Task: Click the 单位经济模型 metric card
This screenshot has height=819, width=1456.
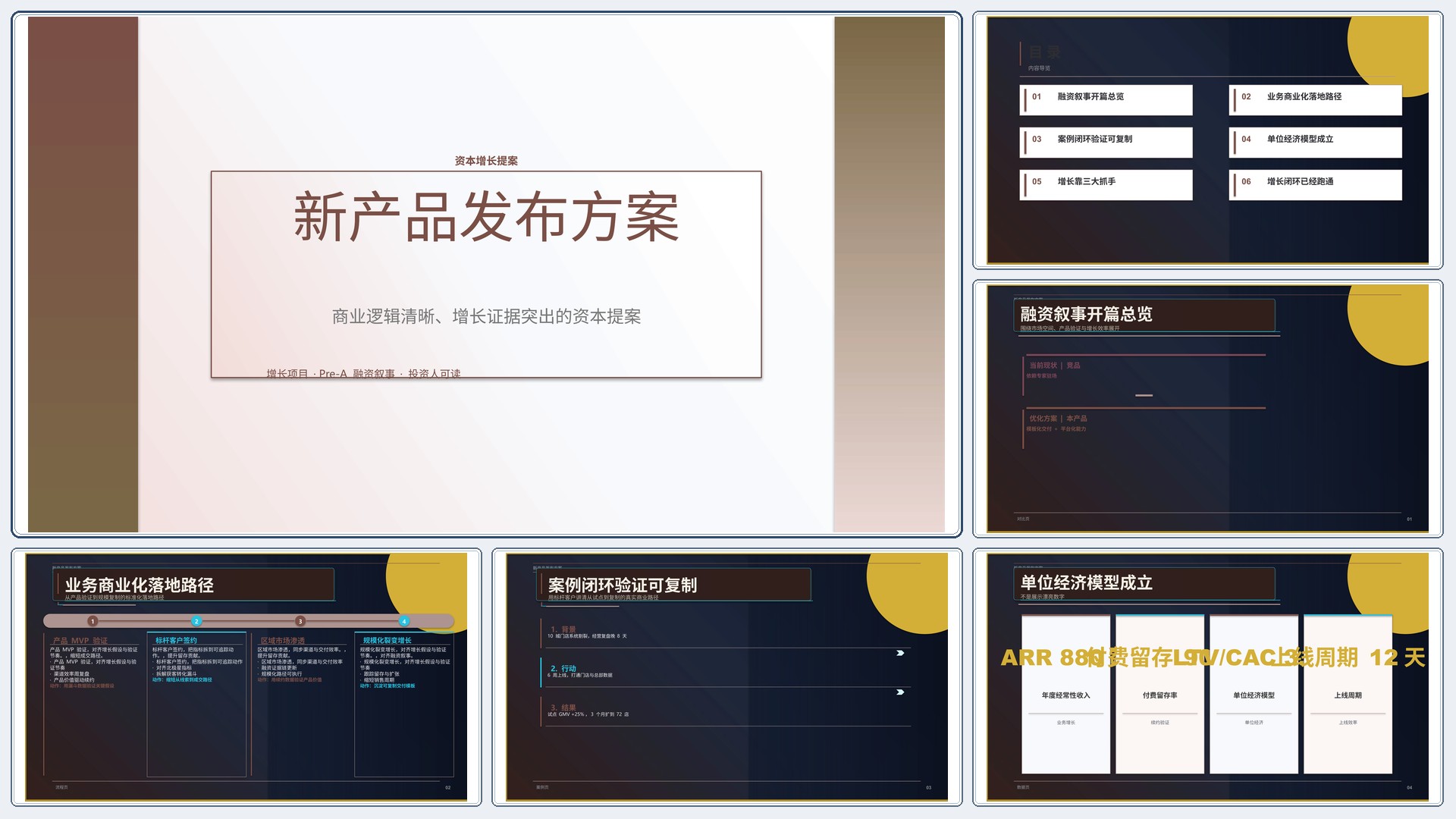Action: pyautogui.click(x=1254, y=694)
